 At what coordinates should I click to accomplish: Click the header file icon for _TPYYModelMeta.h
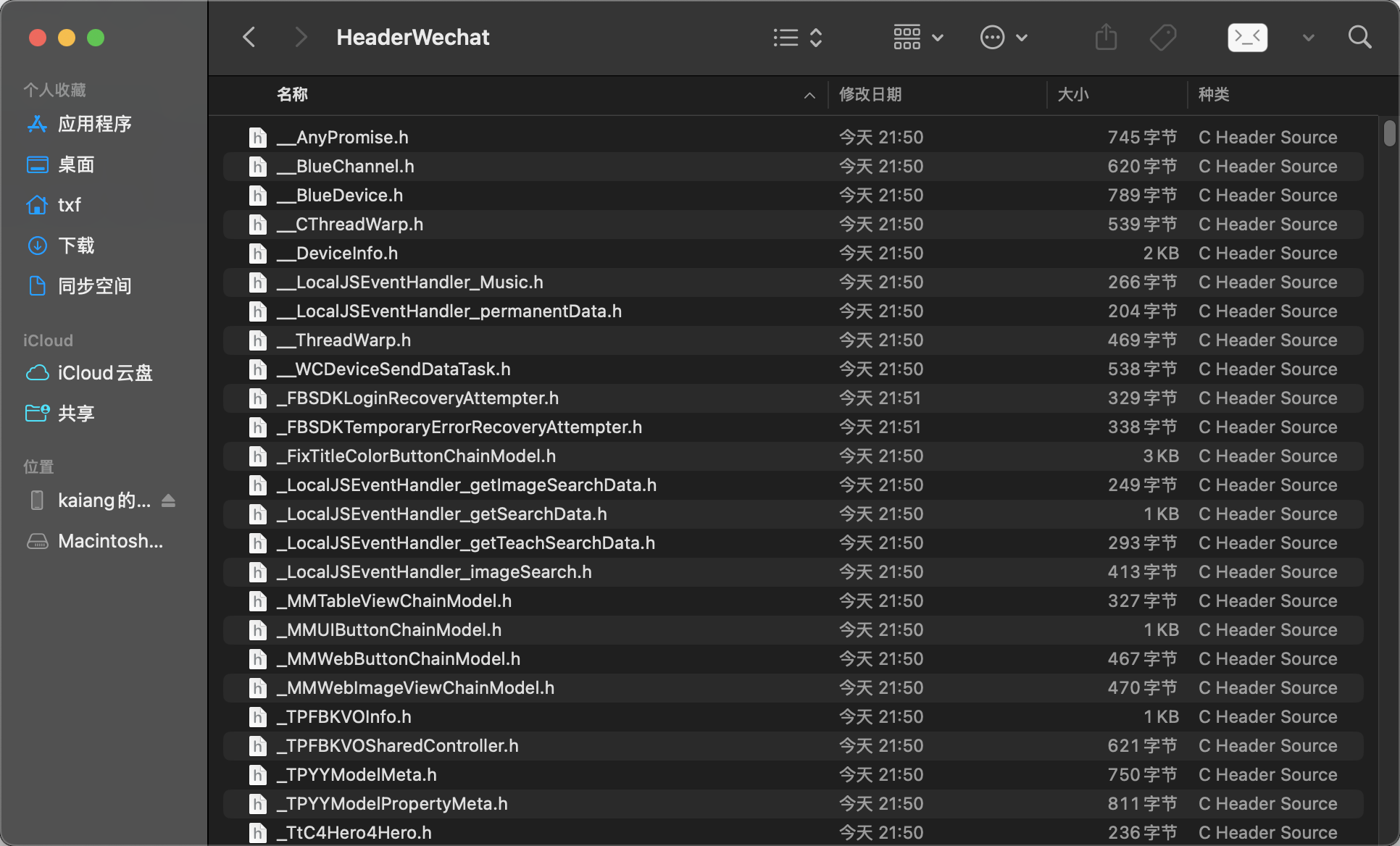tap(257, 774)
